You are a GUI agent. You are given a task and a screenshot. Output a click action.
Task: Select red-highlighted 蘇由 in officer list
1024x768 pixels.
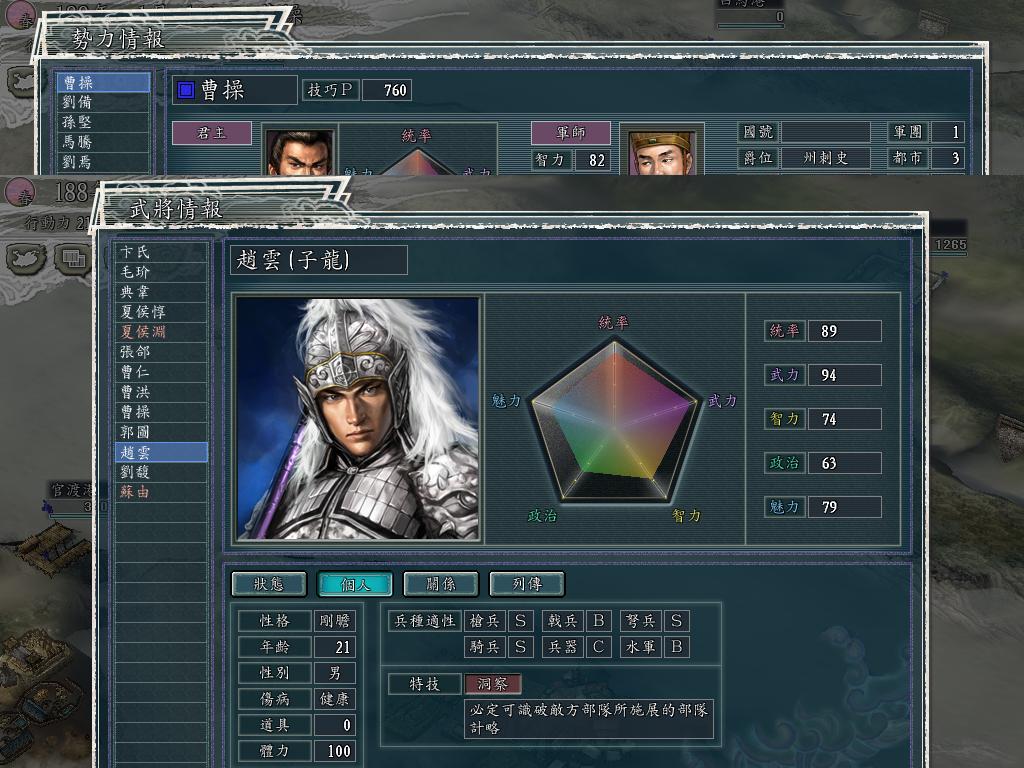coord(161,492)
